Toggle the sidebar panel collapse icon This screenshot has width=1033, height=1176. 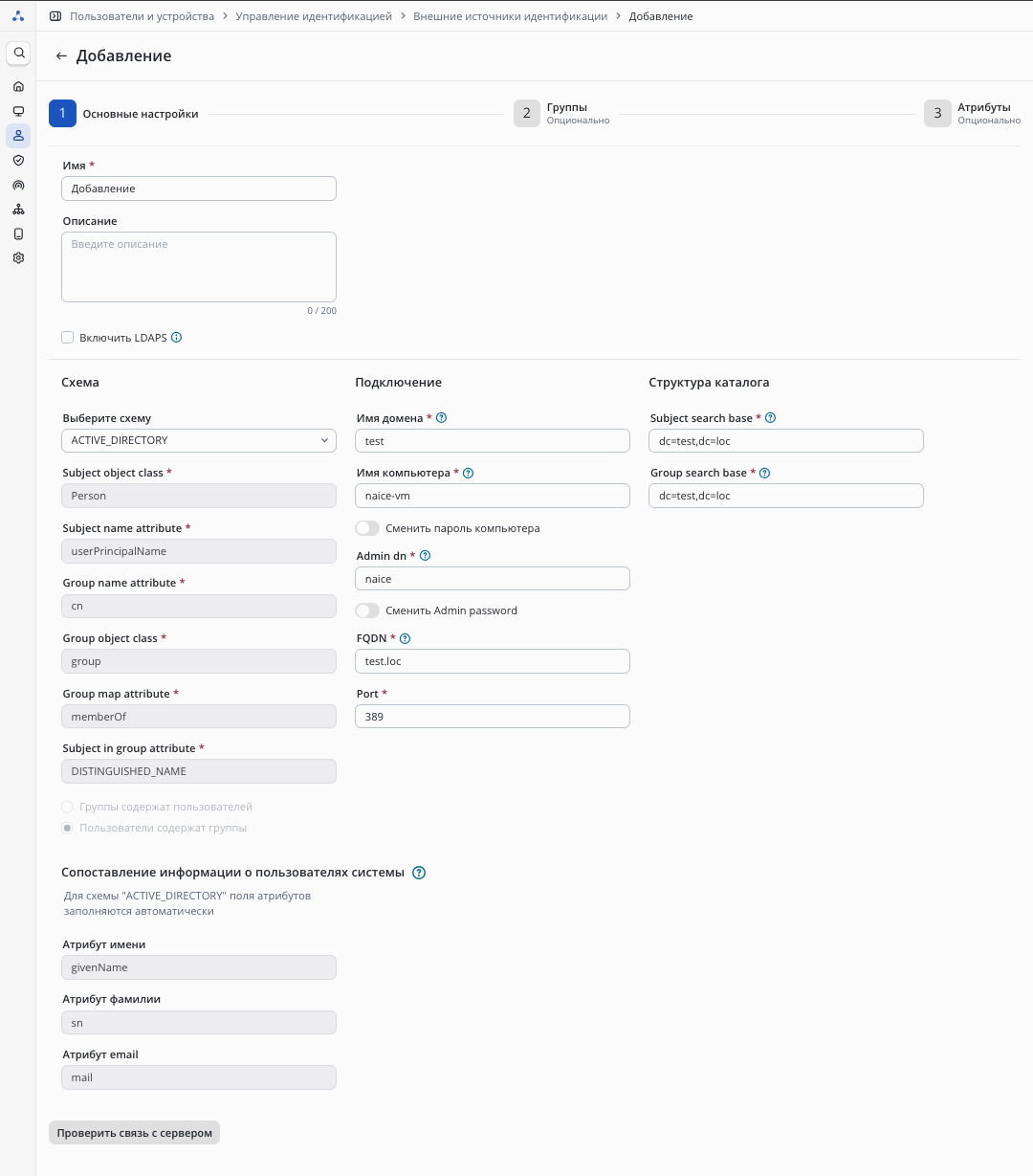tap(55, 16)
